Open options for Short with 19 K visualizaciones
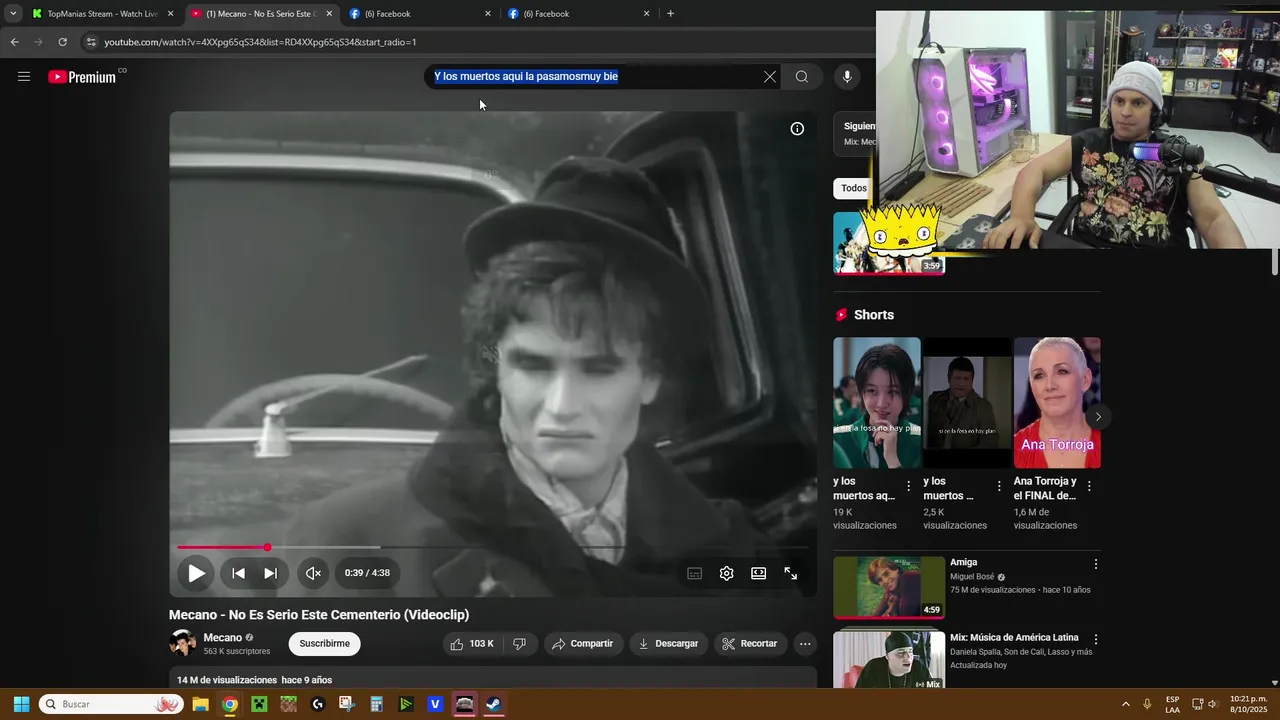This screenshot has width=1280, height=720. pos(909,486)
